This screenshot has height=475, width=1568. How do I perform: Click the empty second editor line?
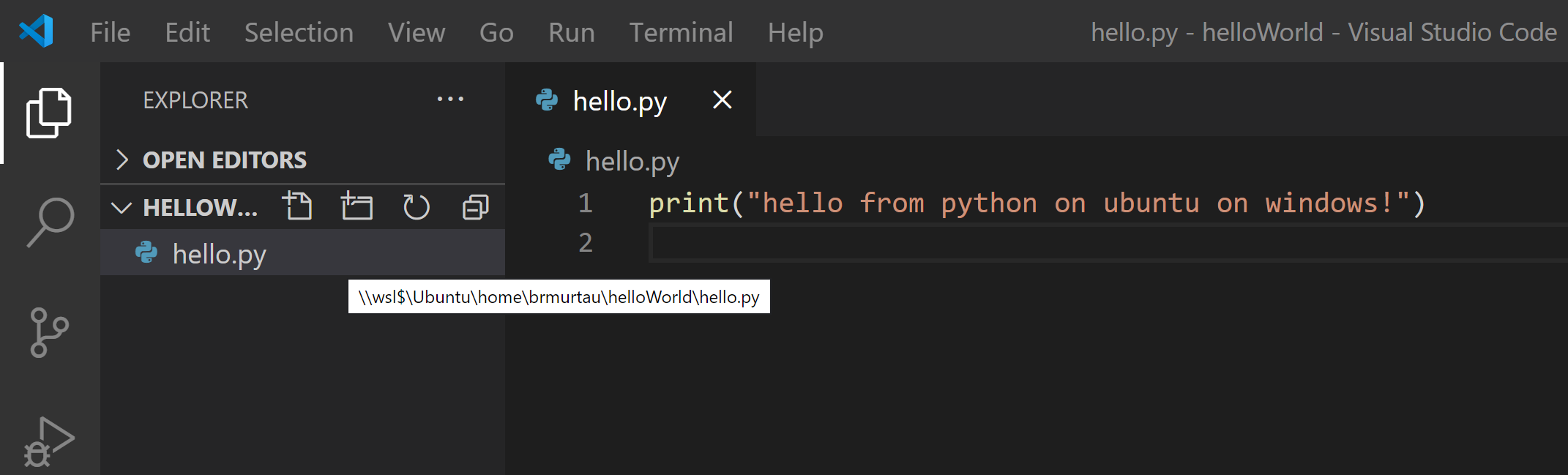click(x=1108, y=243)
